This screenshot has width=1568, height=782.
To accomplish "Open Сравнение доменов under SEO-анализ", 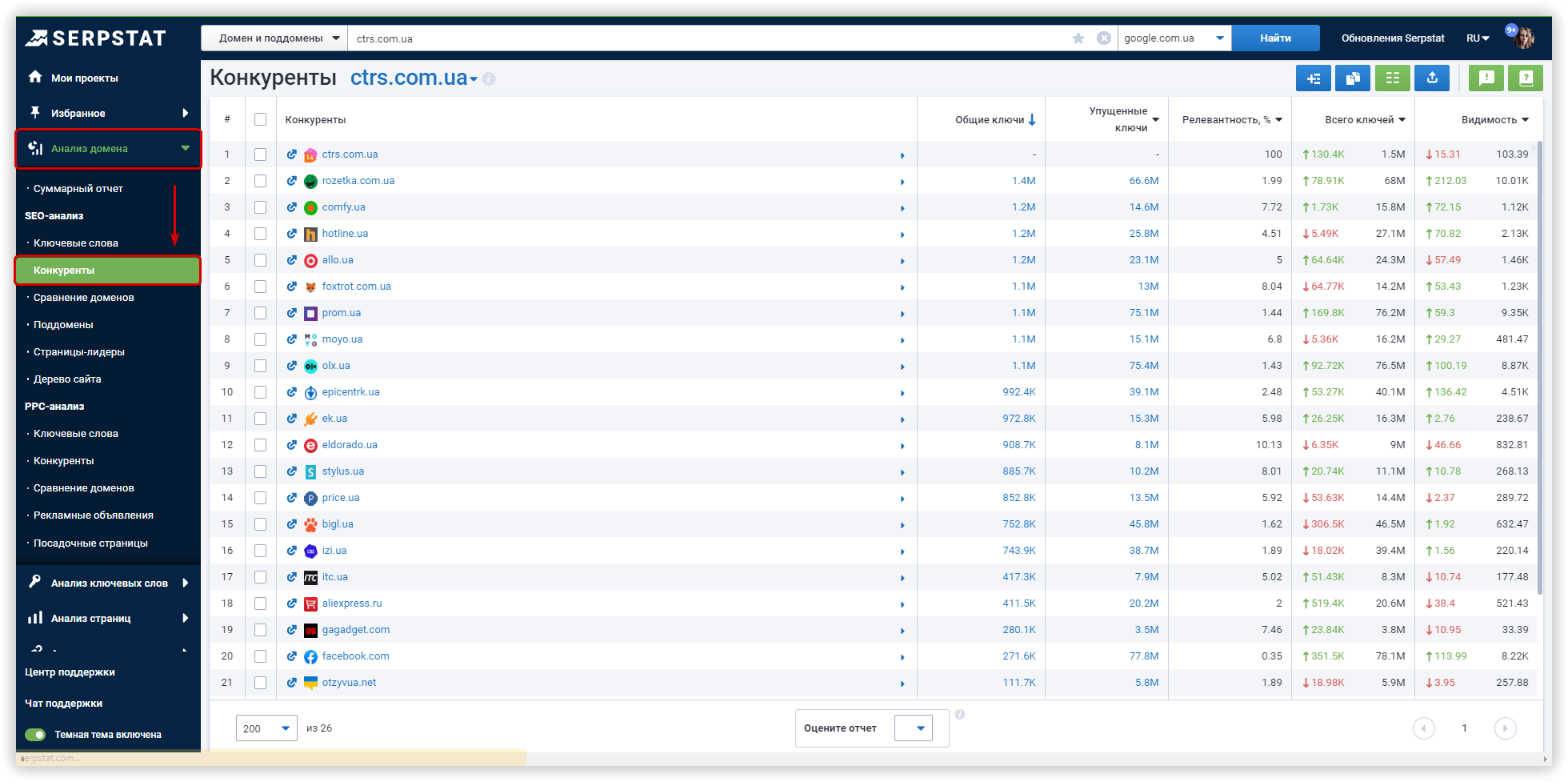I will pyautogui.click(x=83, y=298).
